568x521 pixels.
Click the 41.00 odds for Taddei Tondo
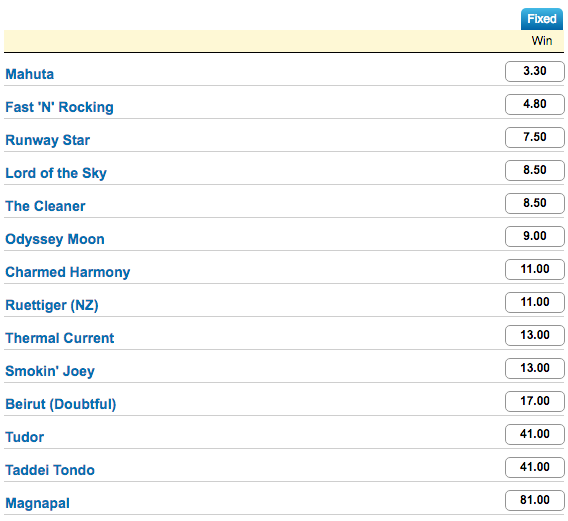535,467
